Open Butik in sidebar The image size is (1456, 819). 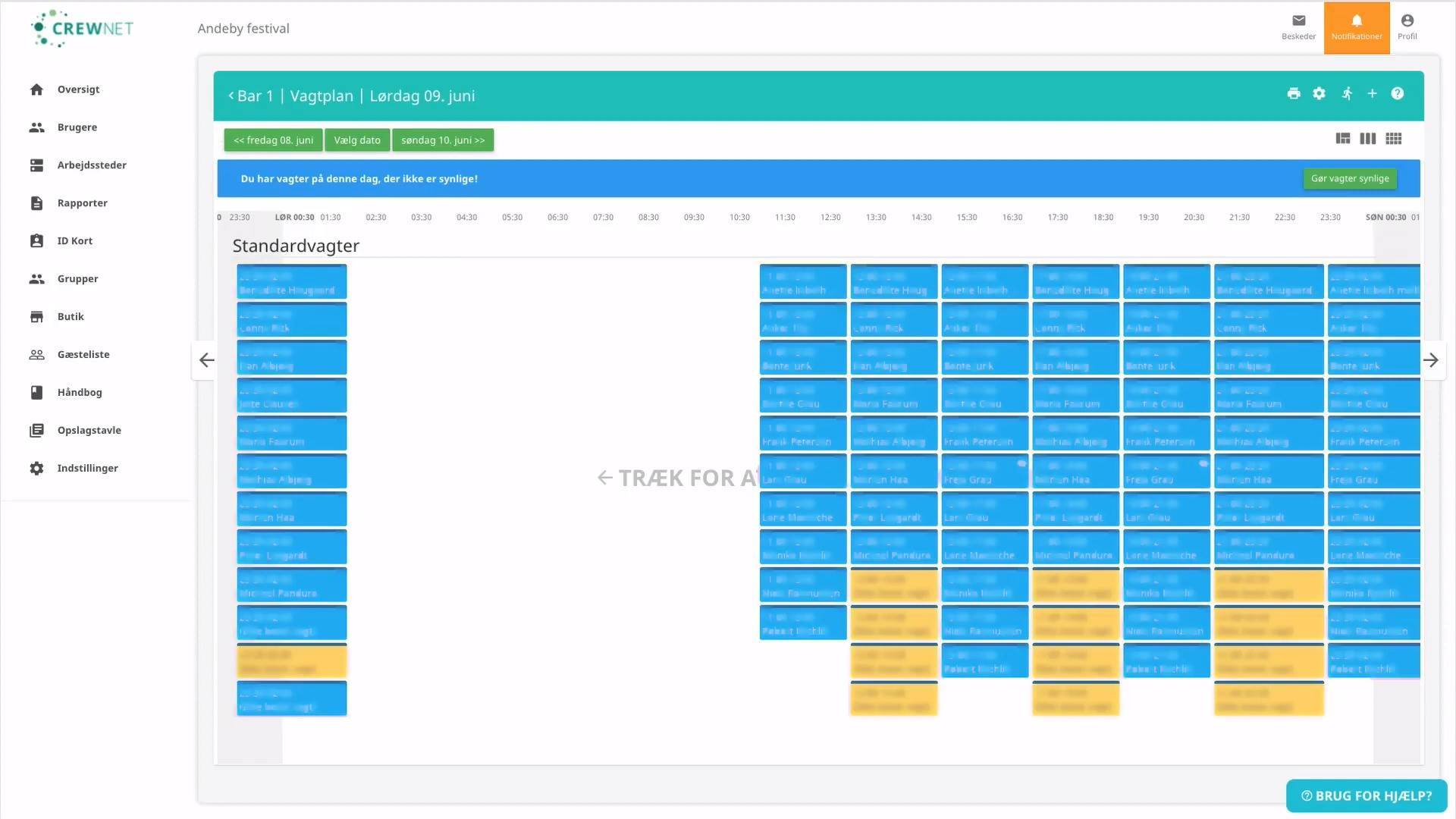coord(71,317)
